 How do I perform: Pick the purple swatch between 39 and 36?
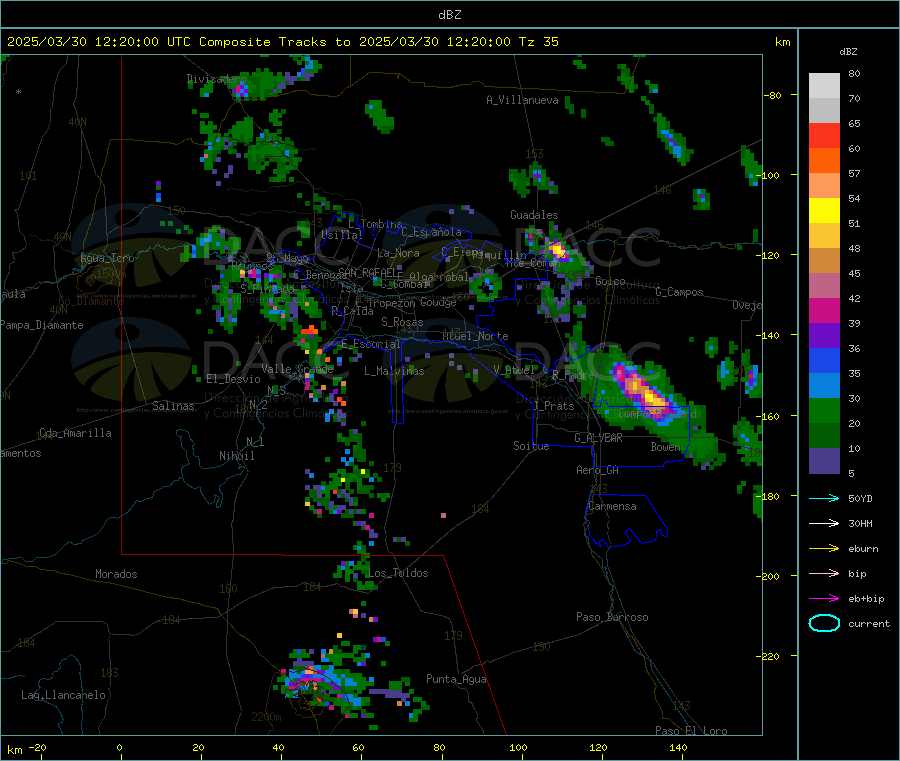(824, 336)
